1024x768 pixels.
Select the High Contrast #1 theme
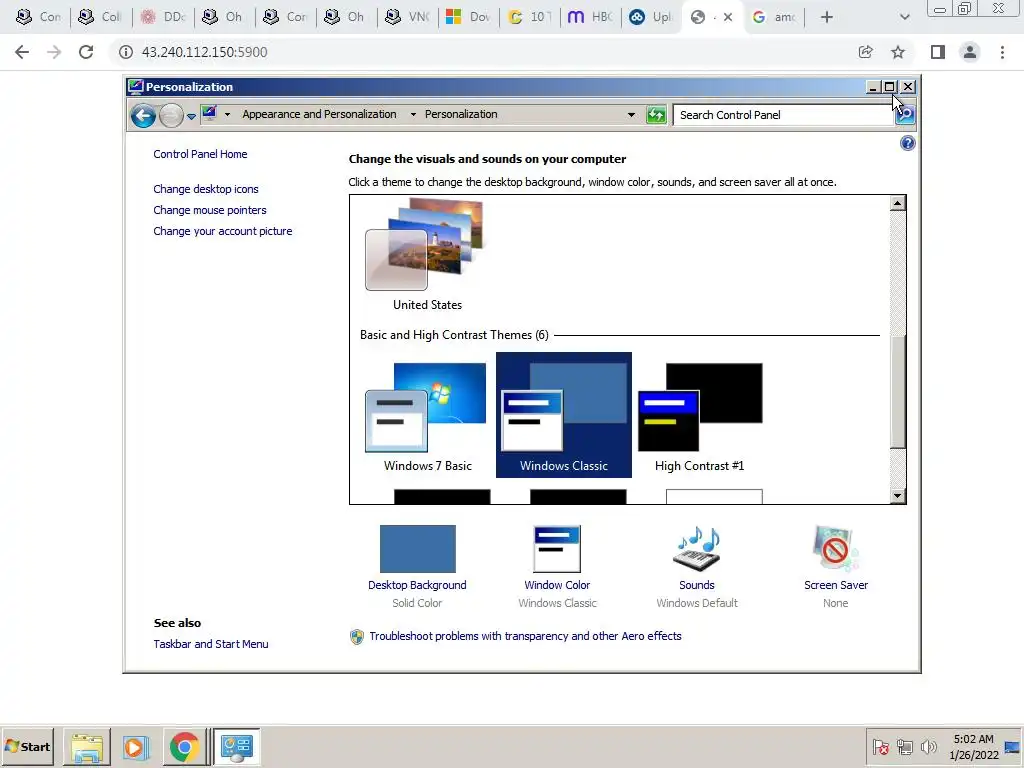pos(699,416)
